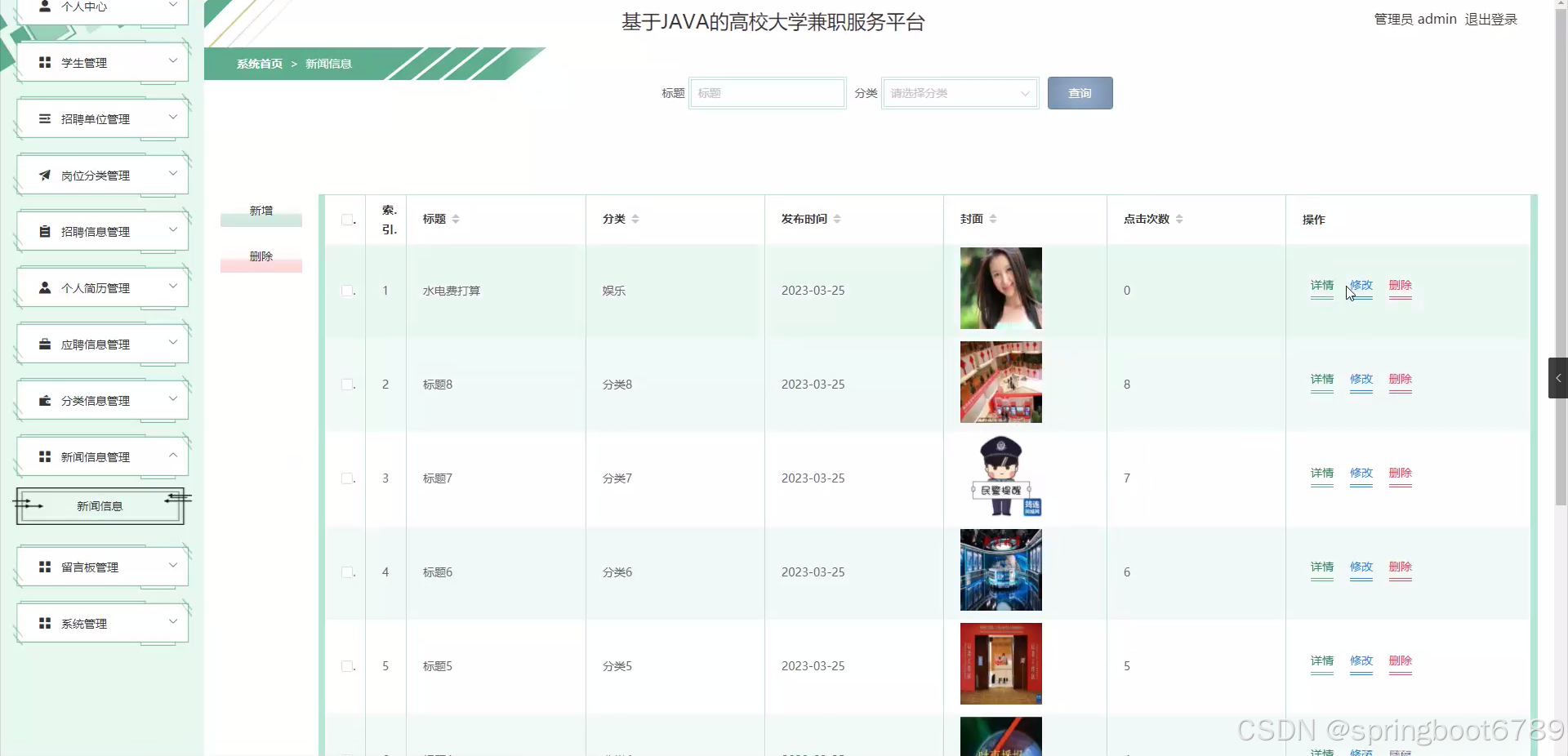Check the row 5 标题5 checkbox

pyautogui.click(x=347, y=666)
